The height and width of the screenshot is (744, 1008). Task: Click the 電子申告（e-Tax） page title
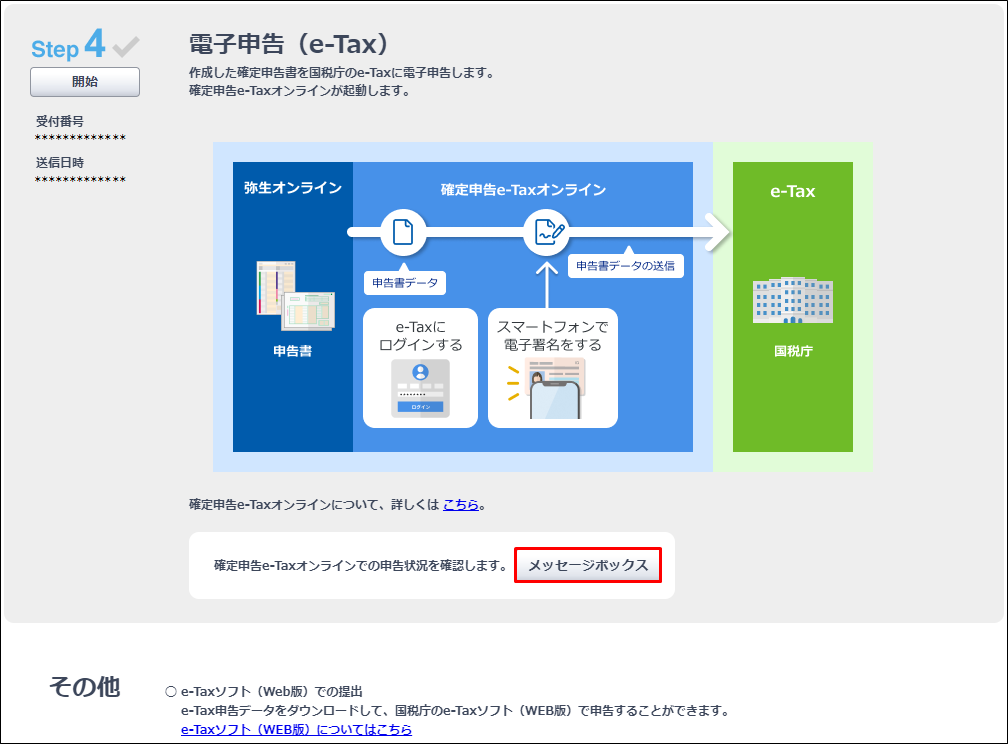click(x=289, y=44)
